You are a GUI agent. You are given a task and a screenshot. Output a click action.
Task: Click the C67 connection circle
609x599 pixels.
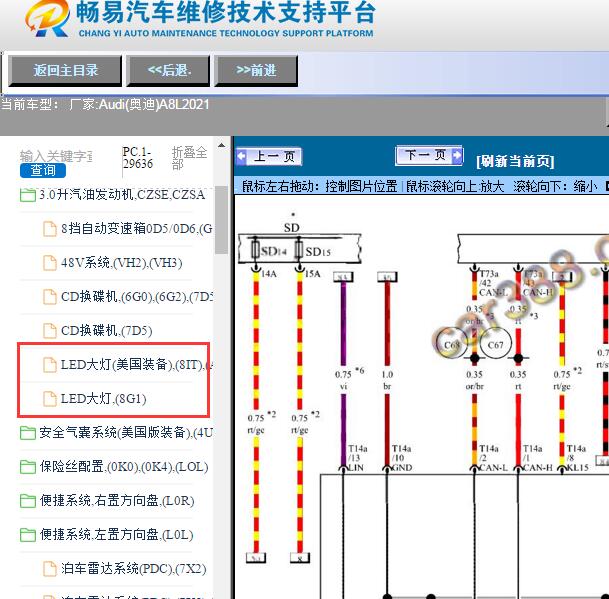pyautogui.click(x=495, y=344)
